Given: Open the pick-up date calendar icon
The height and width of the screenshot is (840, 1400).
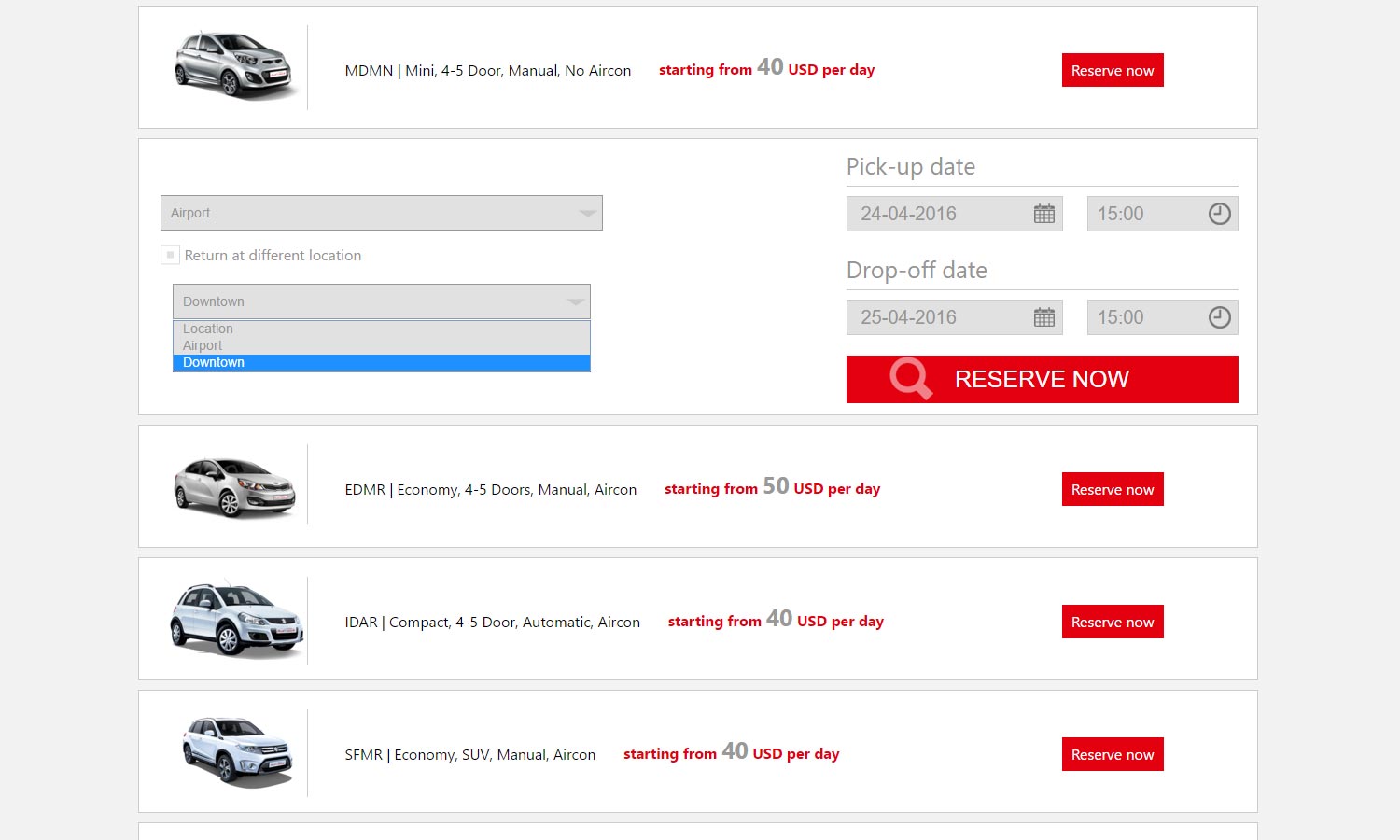Looking at the screenshot, I should coord(1043,214).
